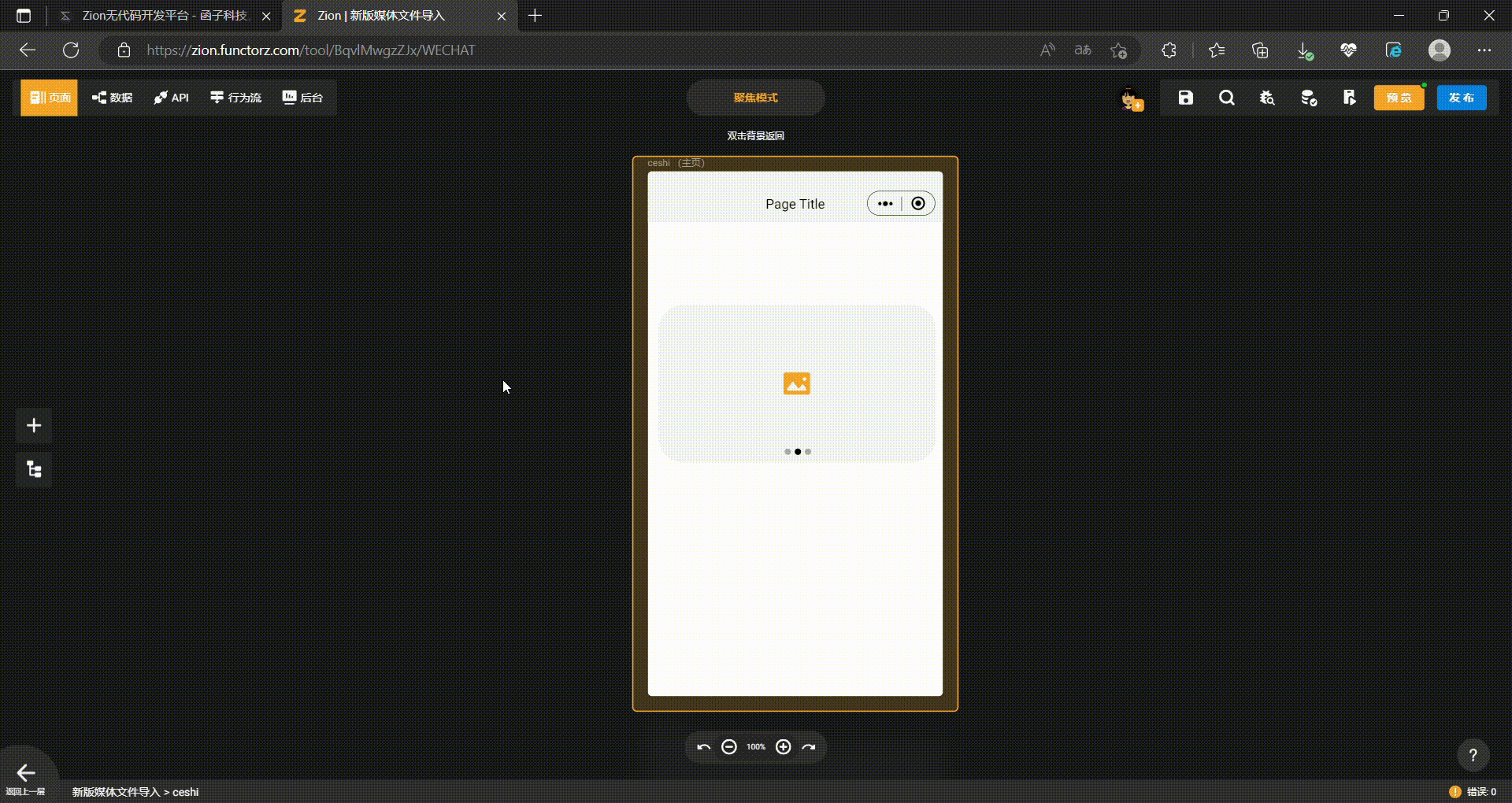Open the mini program three-dots menu
This screenshot has height=803, width=1512.
pyautogui.click(x=885, y=204)
